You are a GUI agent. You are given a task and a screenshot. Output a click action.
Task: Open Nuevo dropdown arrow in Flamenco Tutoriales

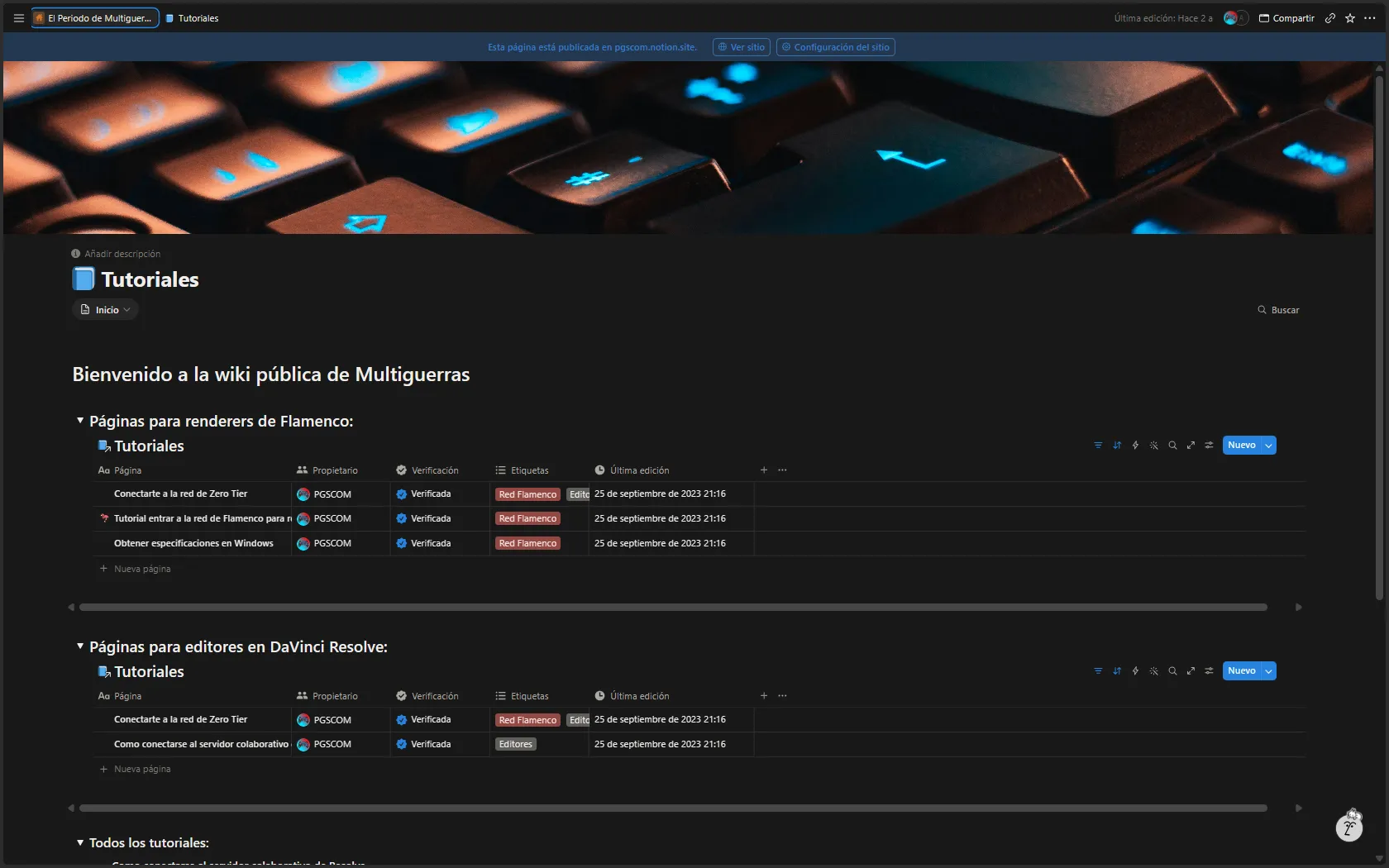click(1268, 446)
